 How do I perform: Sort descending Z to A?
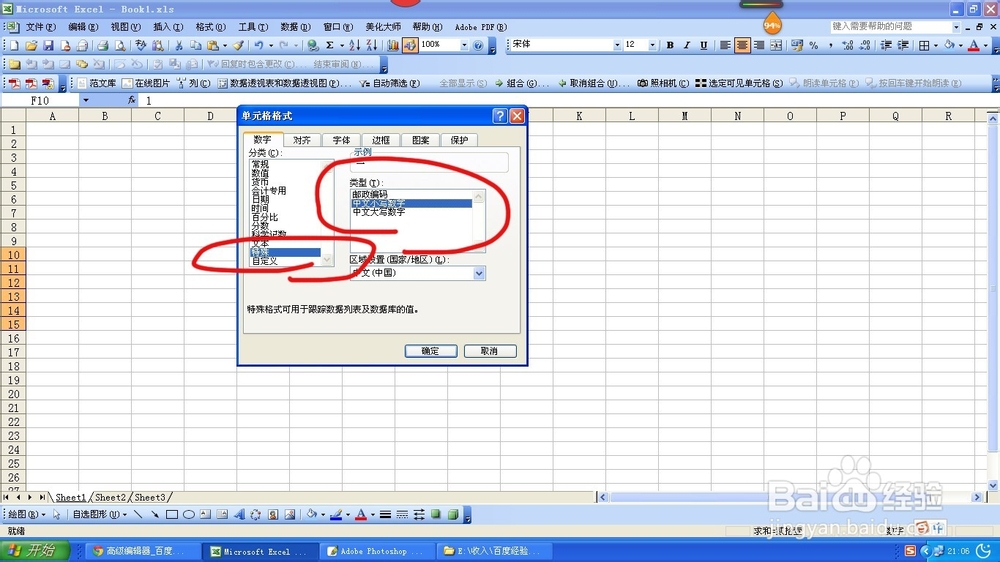pyautogui.click(x=371, y=45)
